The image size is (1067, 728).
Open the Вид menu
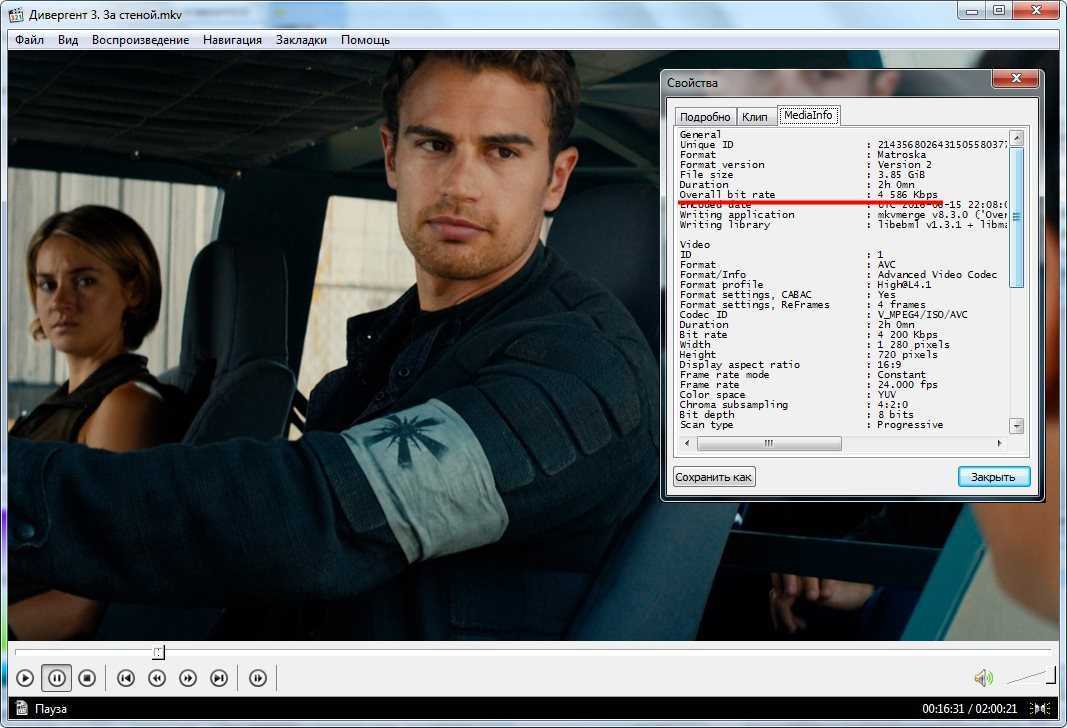68,40
